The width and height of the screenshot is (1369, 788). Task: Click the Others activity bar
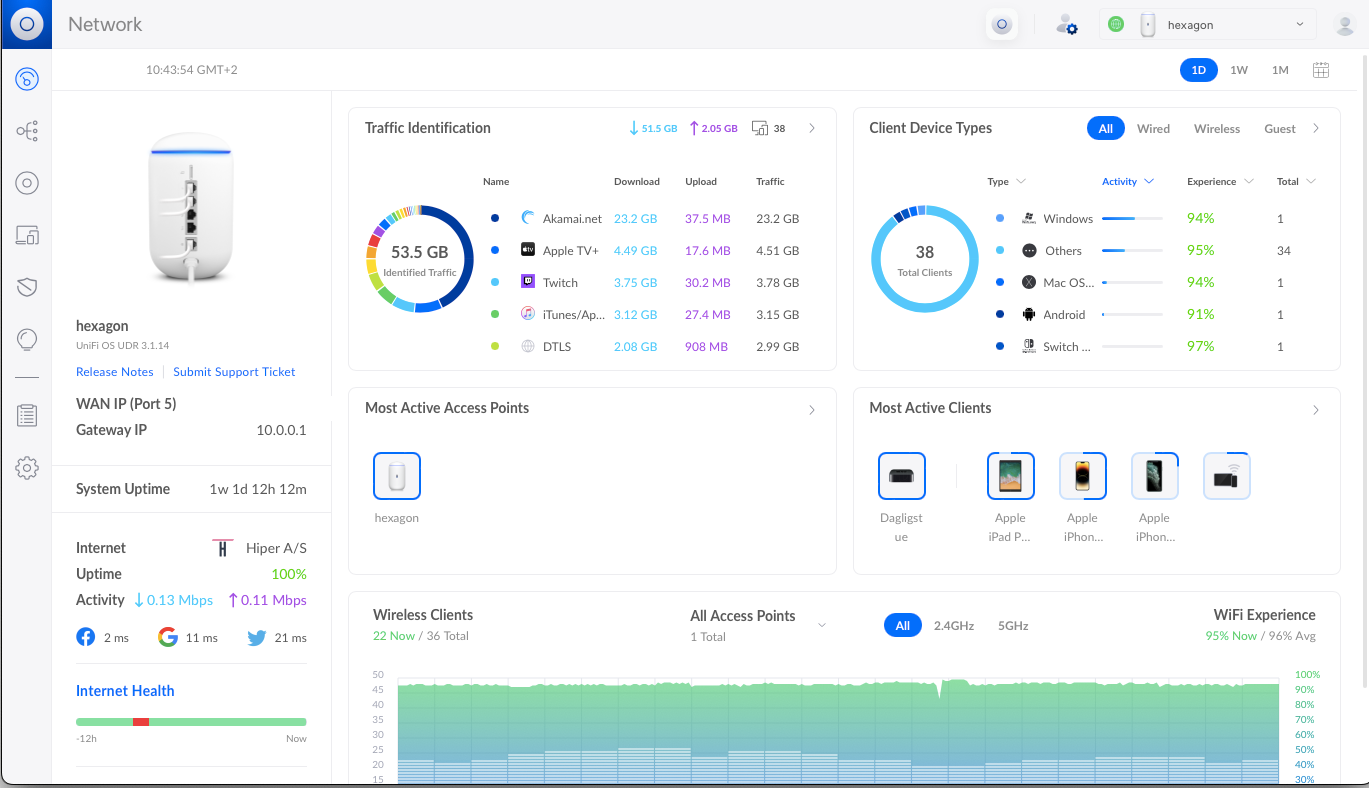click(1132, 250)
